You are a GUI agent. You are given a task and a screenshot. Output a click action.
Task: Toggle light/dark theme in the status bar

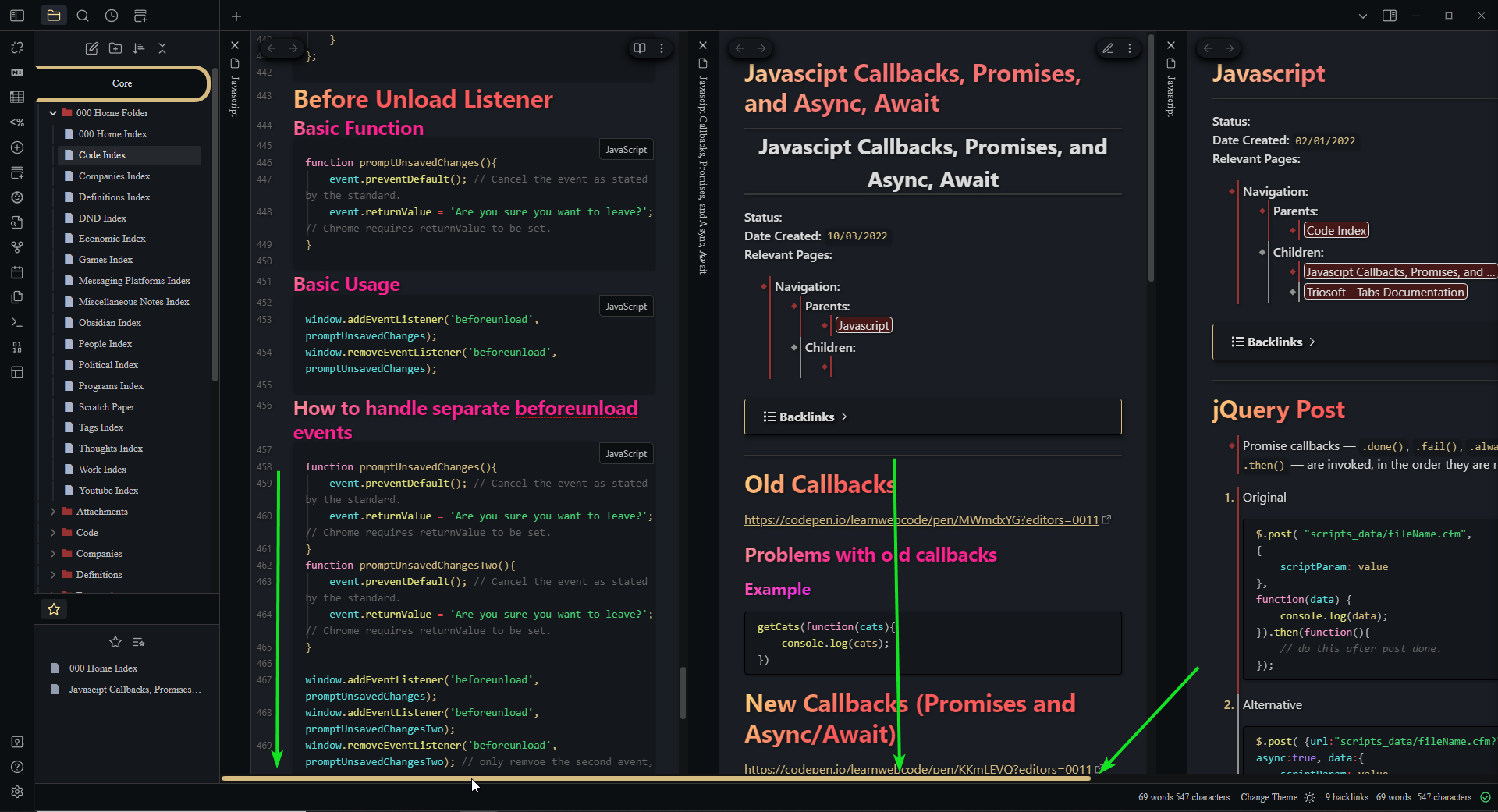[1309, 797]
